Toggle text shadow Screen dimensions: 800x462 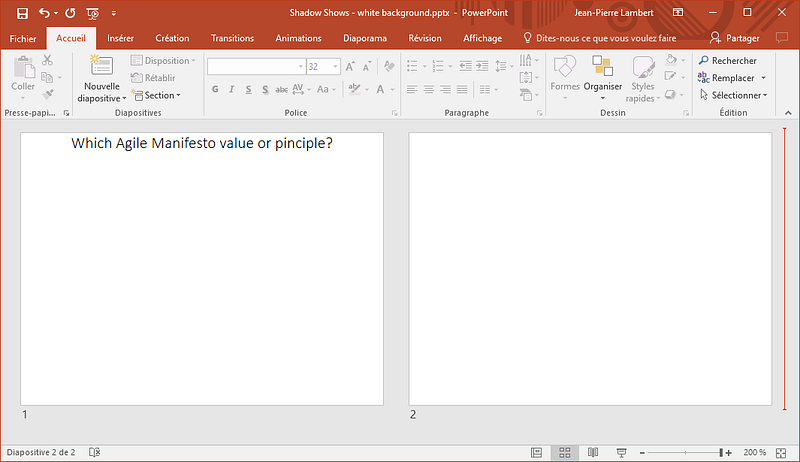[x=265, y=90]
